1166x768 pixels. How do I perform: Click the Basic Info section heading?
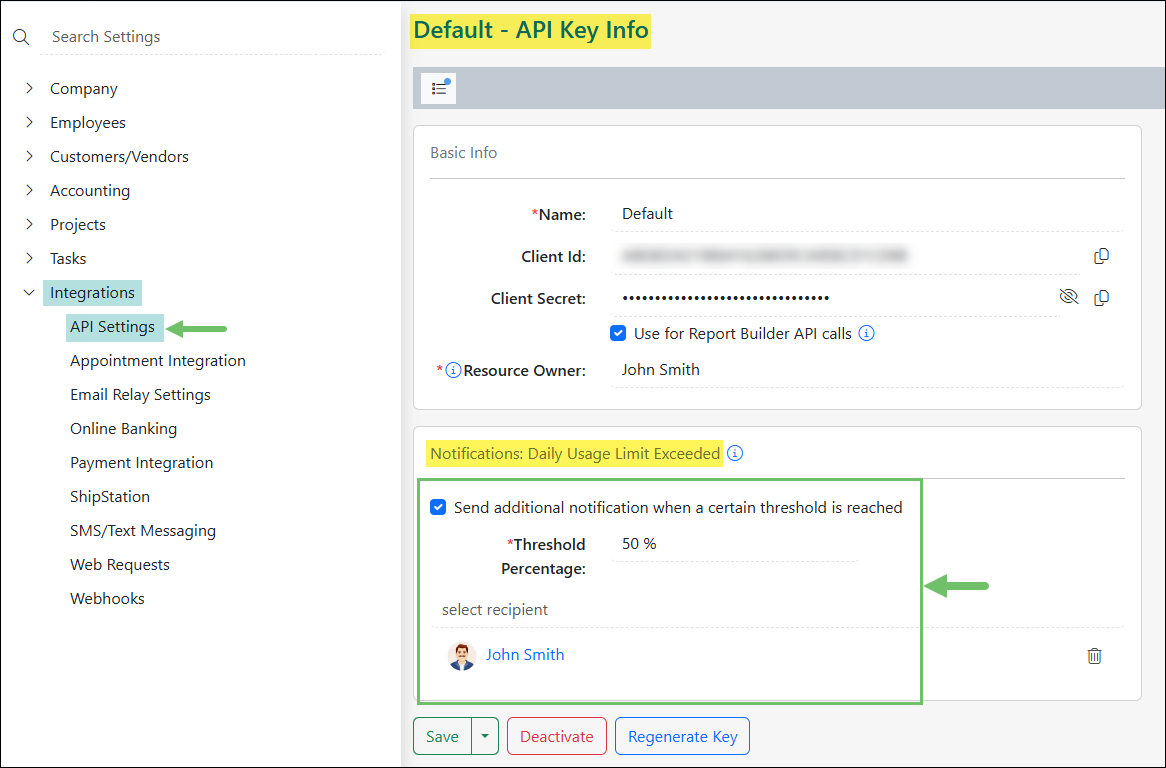tap(463, 152)
